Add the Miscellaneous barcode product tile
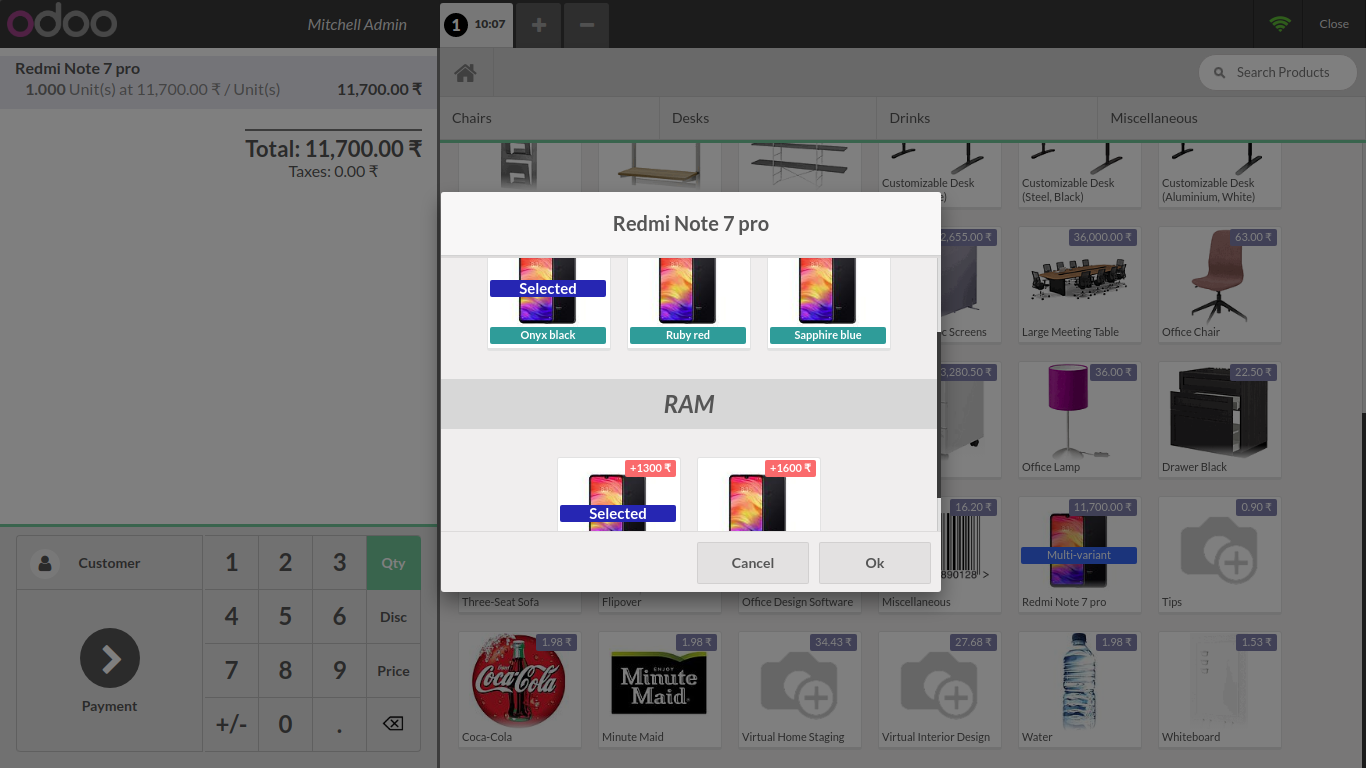1366x768 pixels. [x=968, y=554]
